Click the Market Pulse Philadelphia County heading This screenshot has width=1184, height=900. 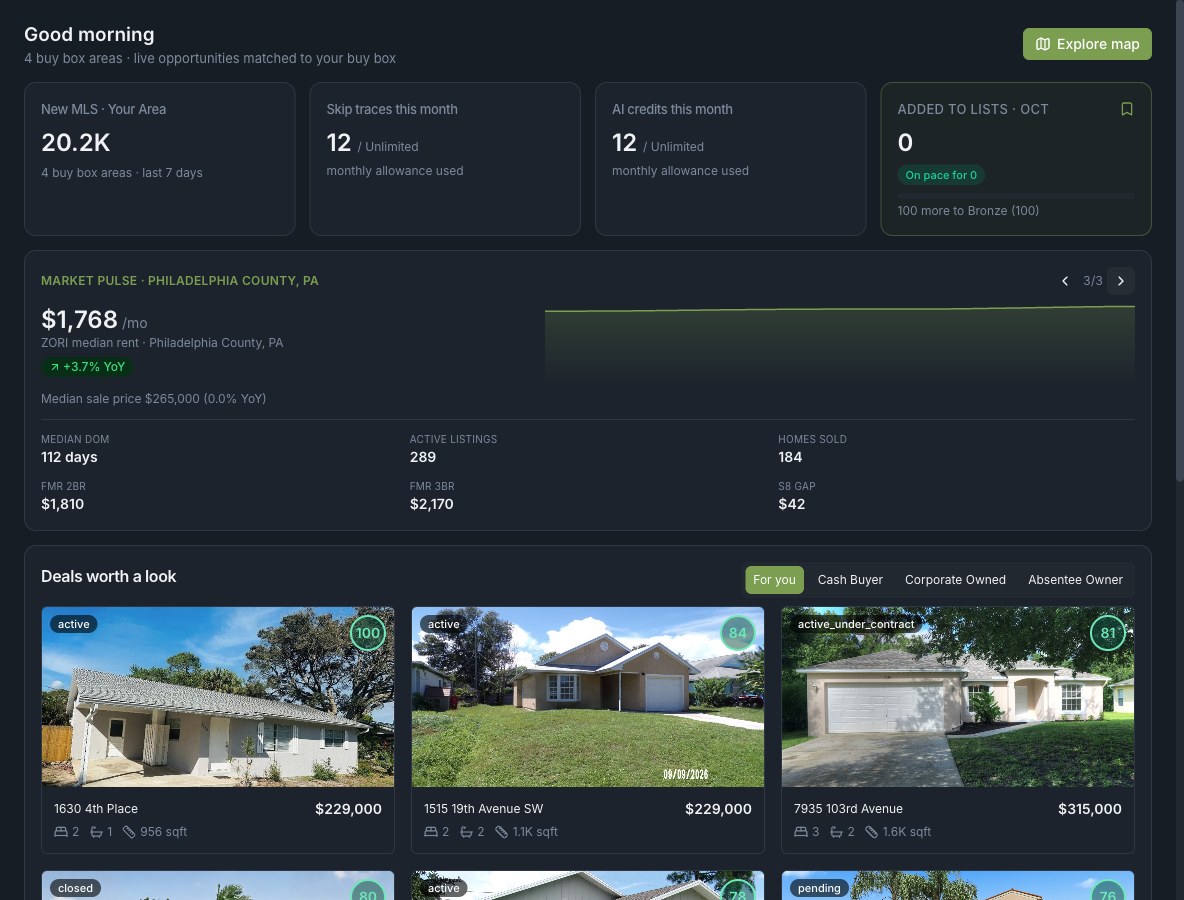coord(180,281)
